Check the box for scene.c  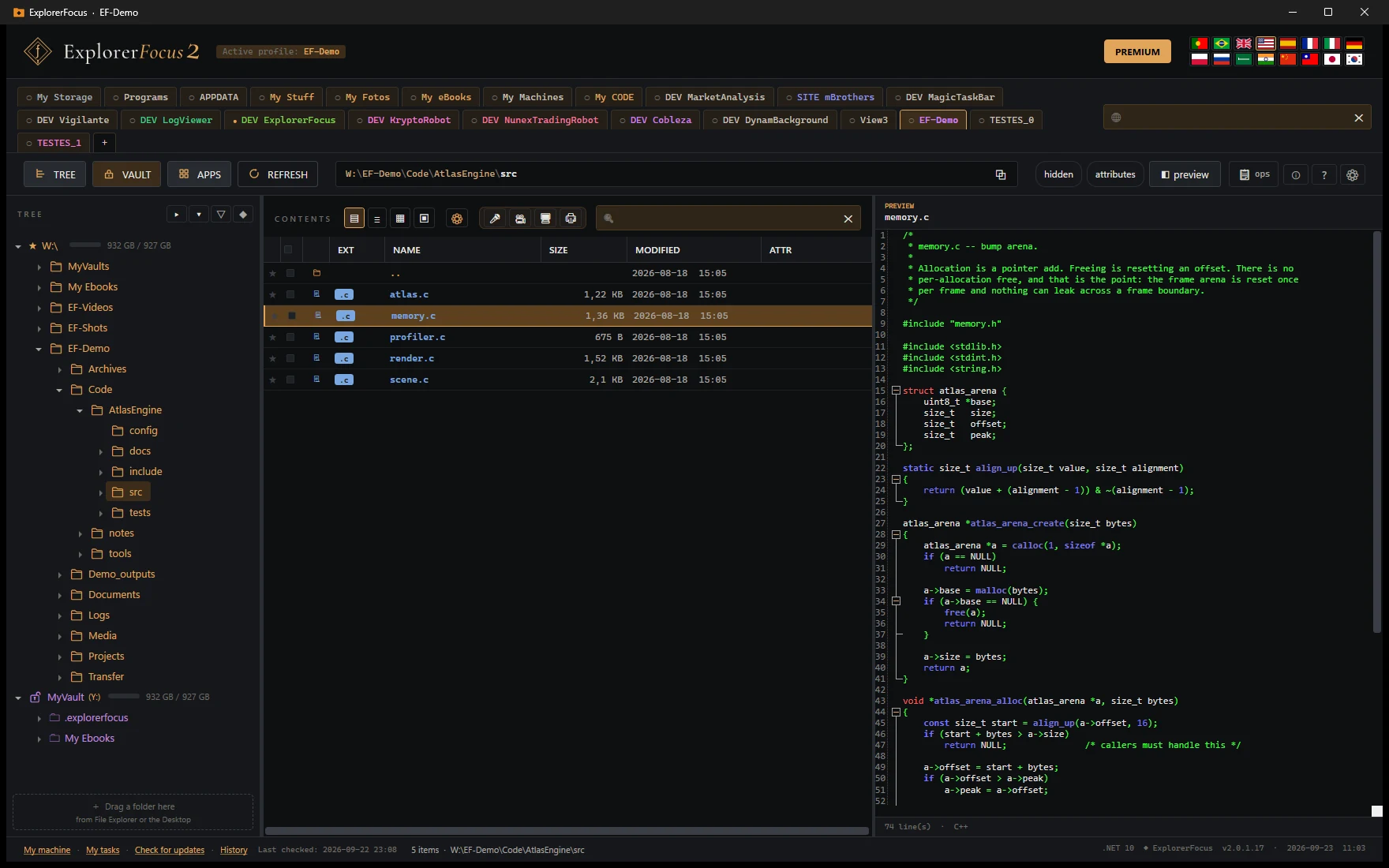tap(290, 380)
